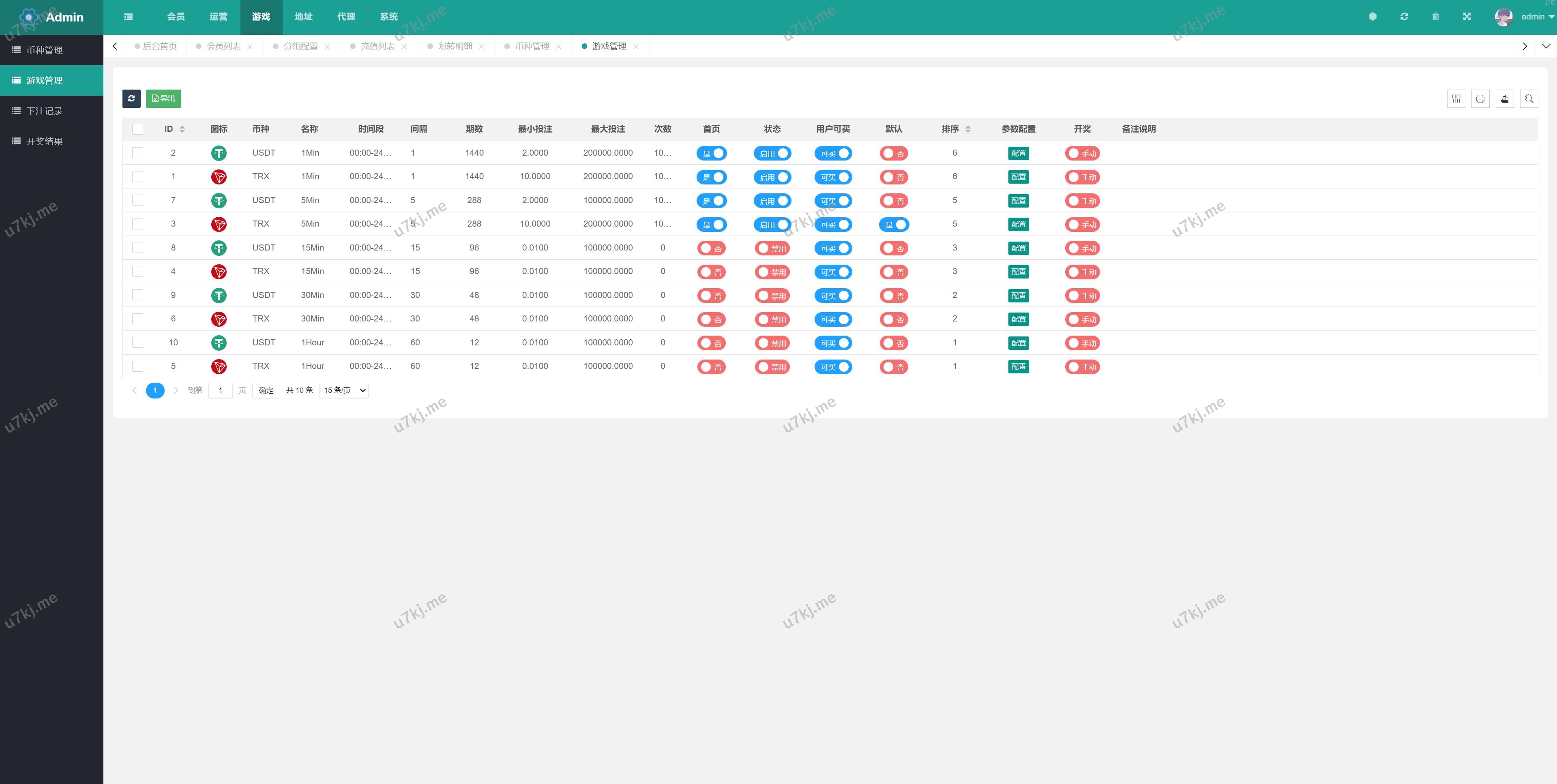
Task: Disable 首页 toggle for TRX 1Min row
Action: pyautogui.click(x=712, y=177)
